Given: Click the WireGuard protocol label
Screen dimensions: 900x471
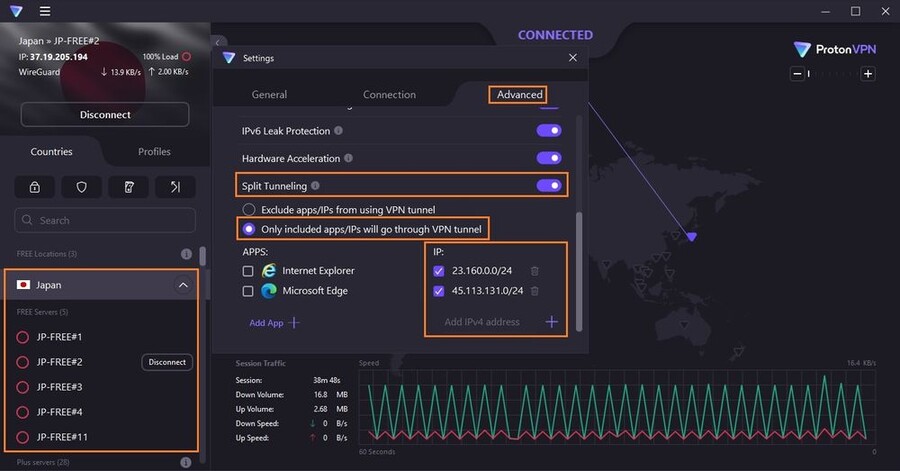Looking at the screenshot, I should coord(39,72).
